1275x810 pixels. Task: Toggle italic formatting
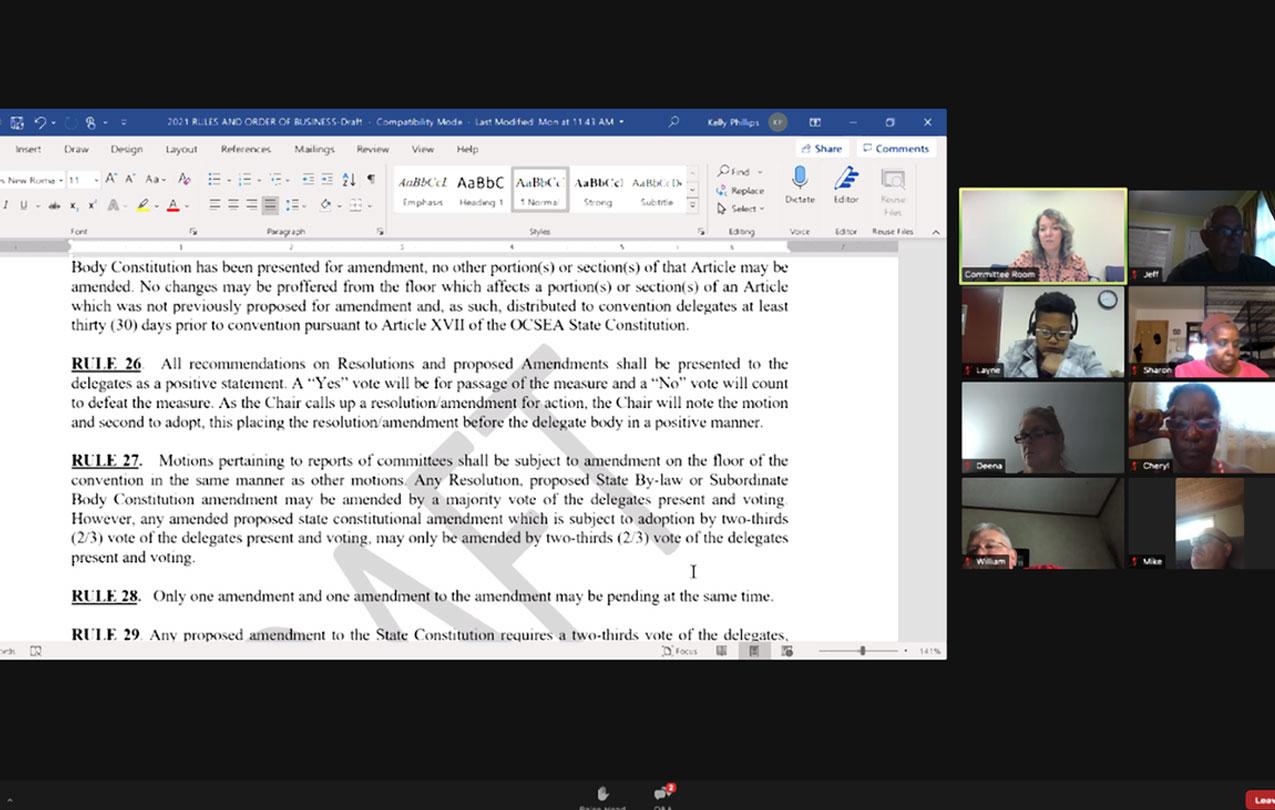pos(6,205)
